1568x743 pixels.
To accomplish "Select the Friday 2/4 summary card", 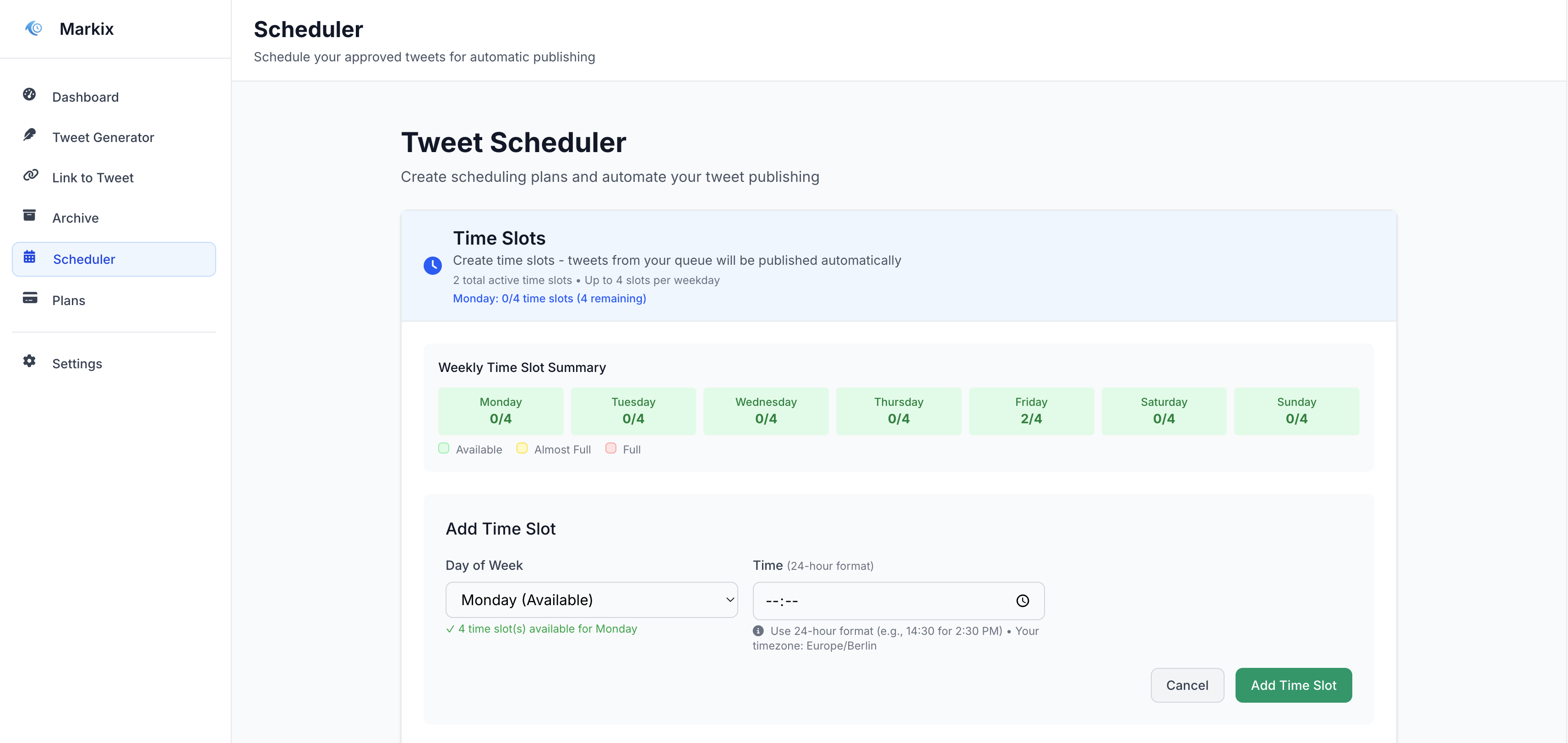I will click(x=1030, y=411).
